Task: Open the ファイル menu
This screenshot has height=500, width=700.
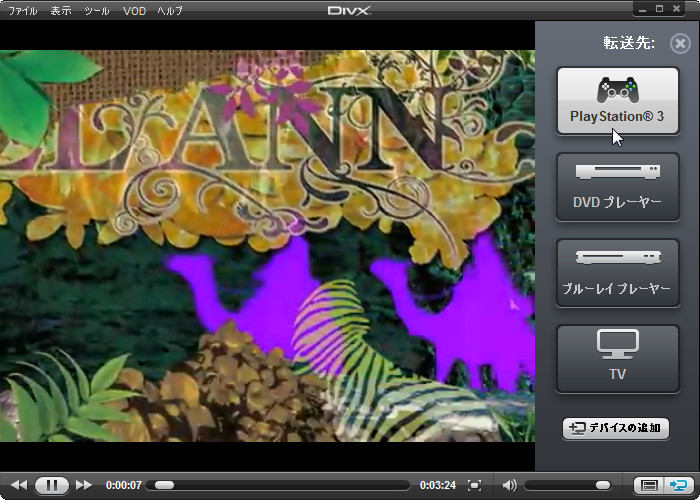Action: coord(22,11)
